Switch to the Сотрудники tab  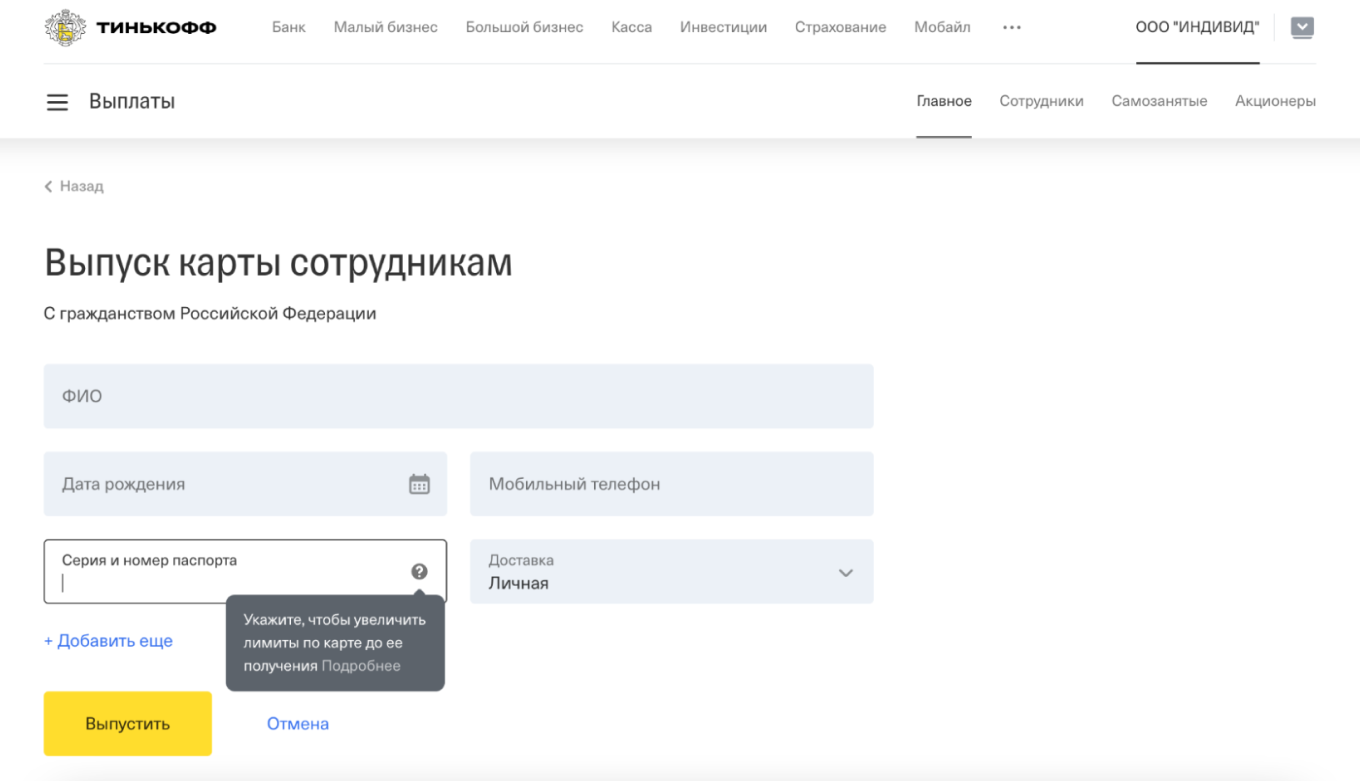(x=1041, y=101)
